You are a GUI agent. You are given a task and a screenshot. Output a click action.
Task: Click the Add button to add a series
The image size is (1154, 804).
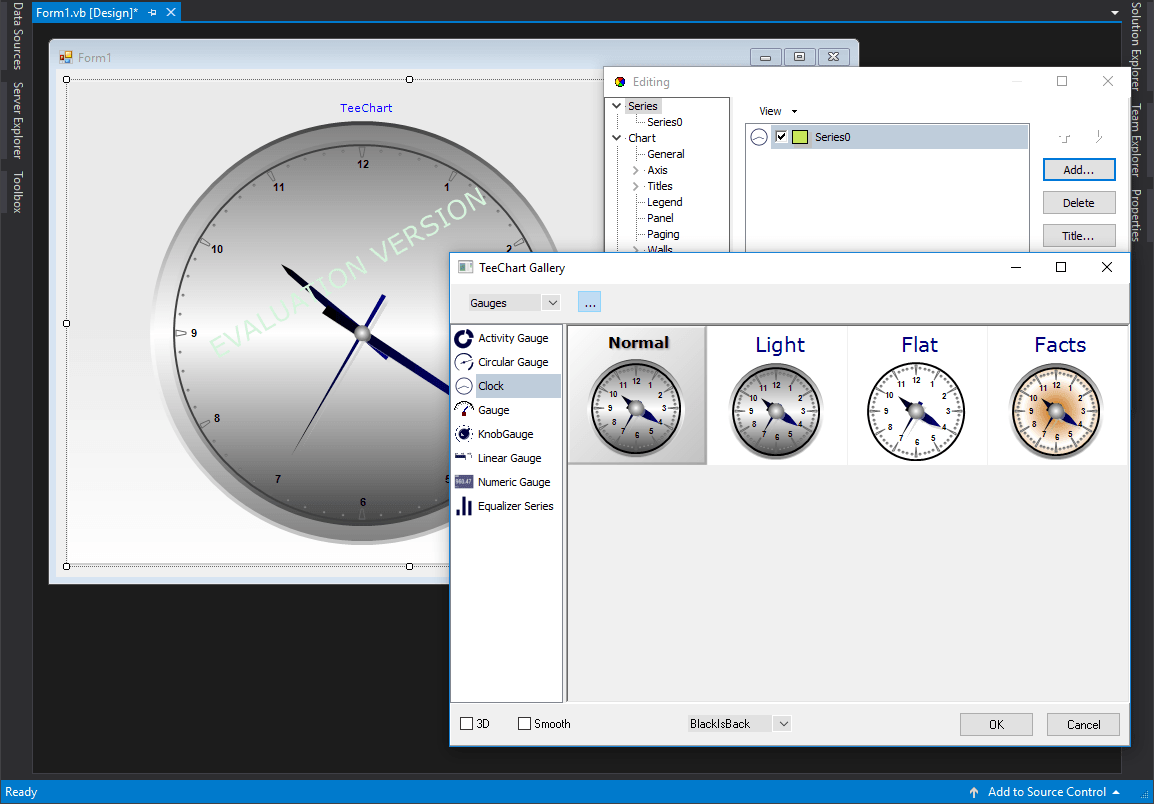tap(1079, 169)
